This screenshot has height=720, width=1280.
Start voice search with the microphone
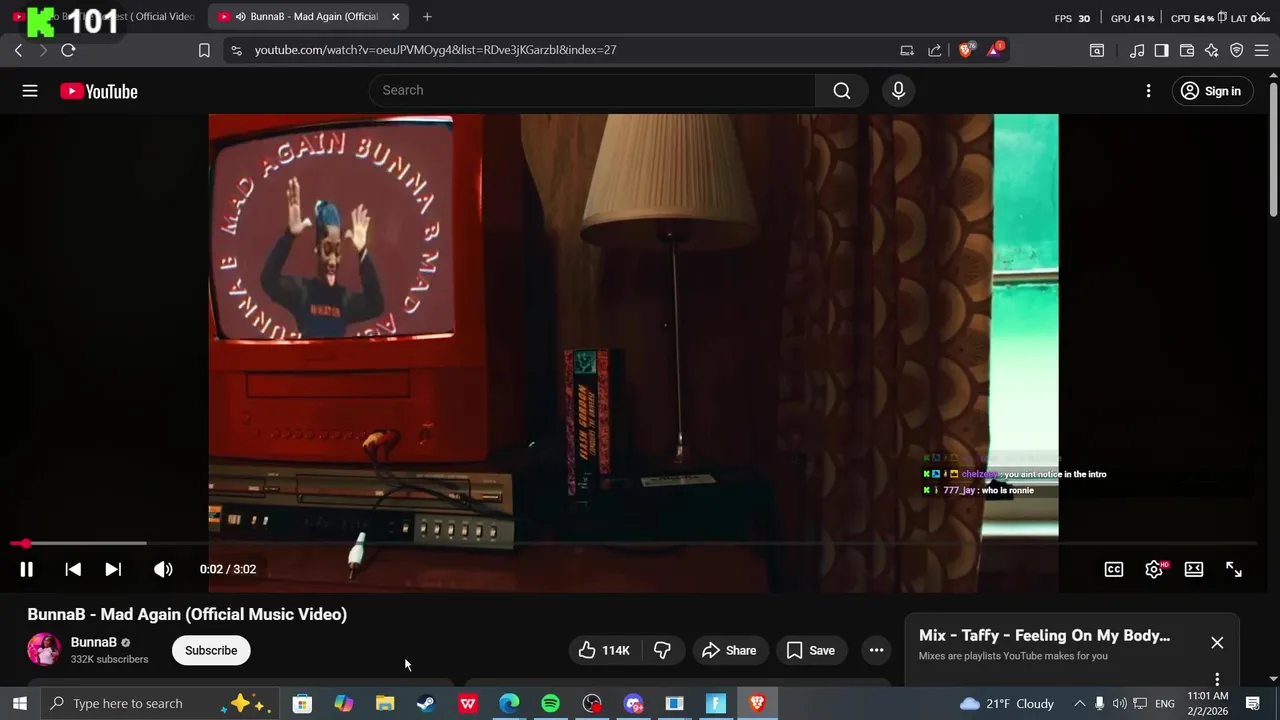[898, 91]
